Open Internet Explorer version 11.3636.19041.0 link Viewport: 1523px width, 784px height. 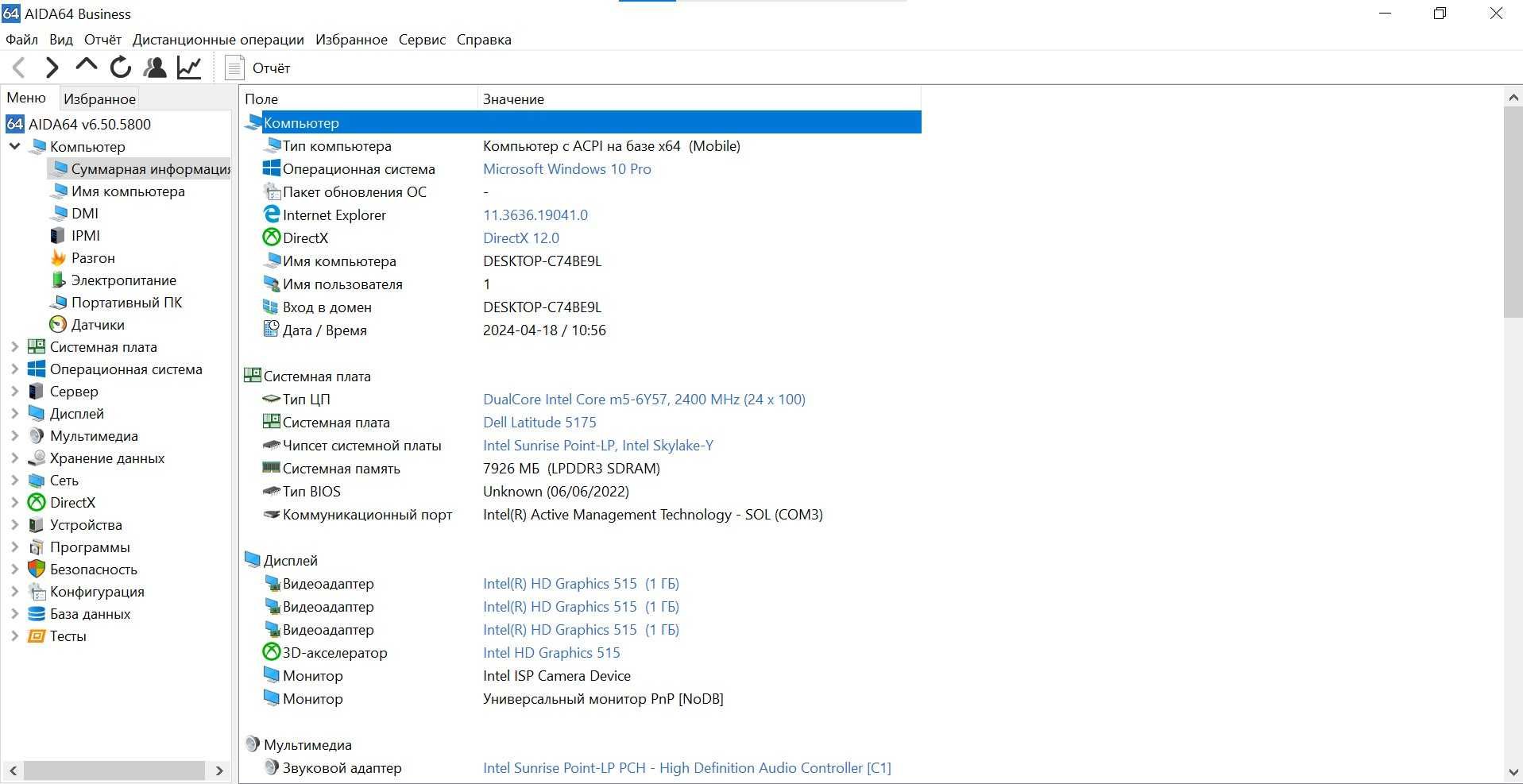coord(535,215)
